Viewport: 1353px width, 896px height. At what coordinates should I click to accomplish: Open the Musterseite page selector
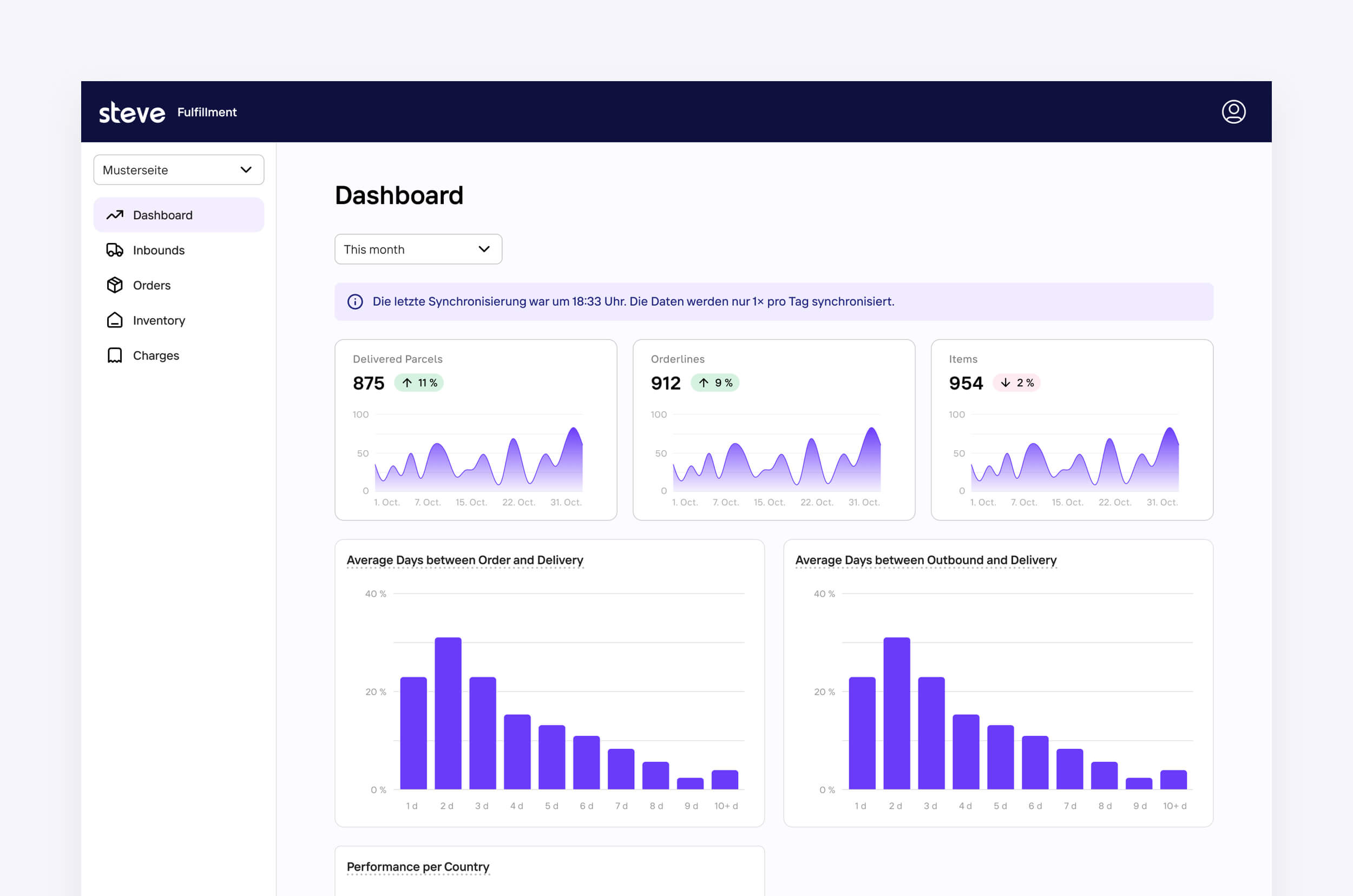pyautogui.click(x=179, y=170)
